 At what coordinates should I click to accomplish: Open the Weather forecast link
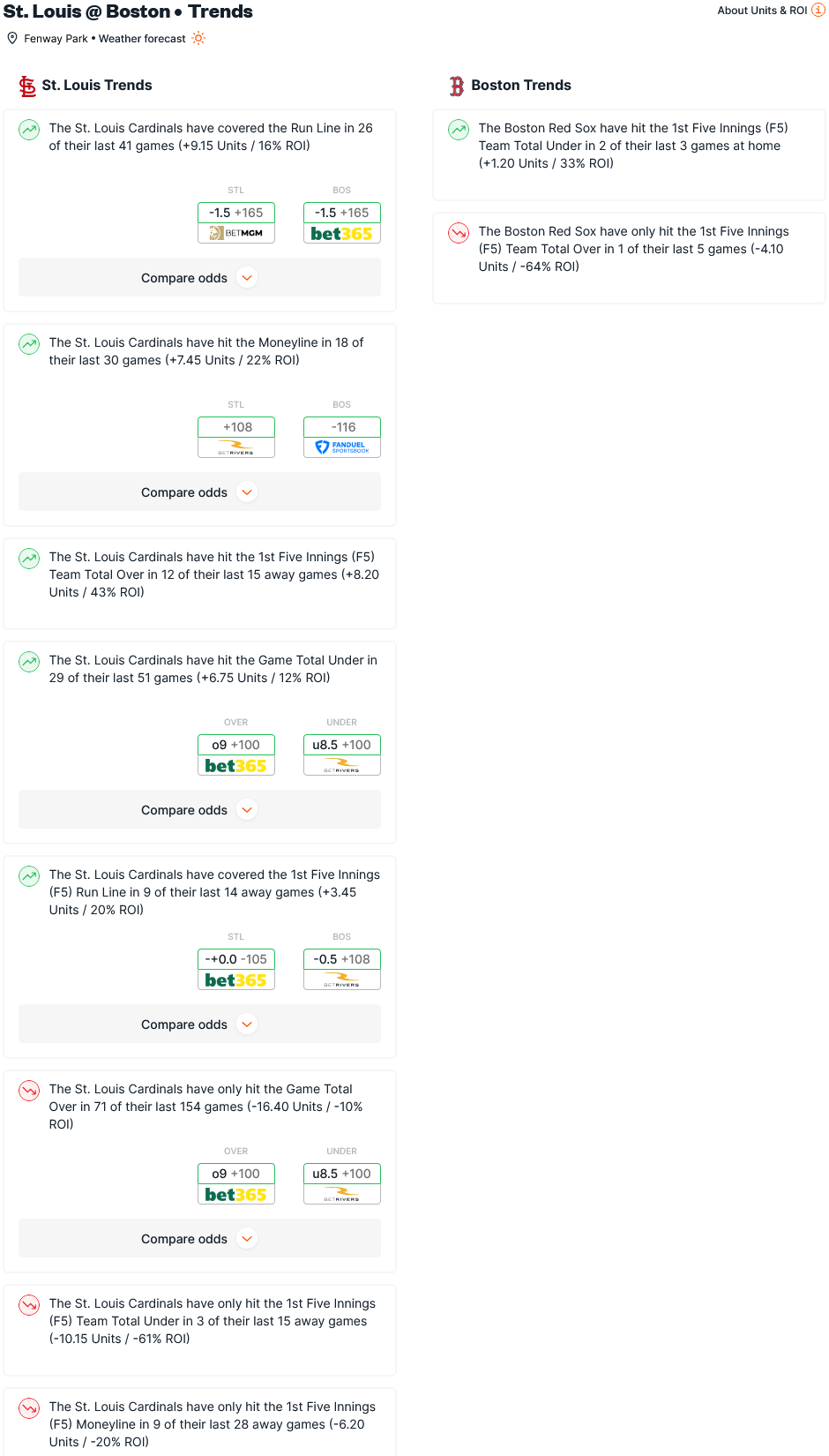pos(142,39)
